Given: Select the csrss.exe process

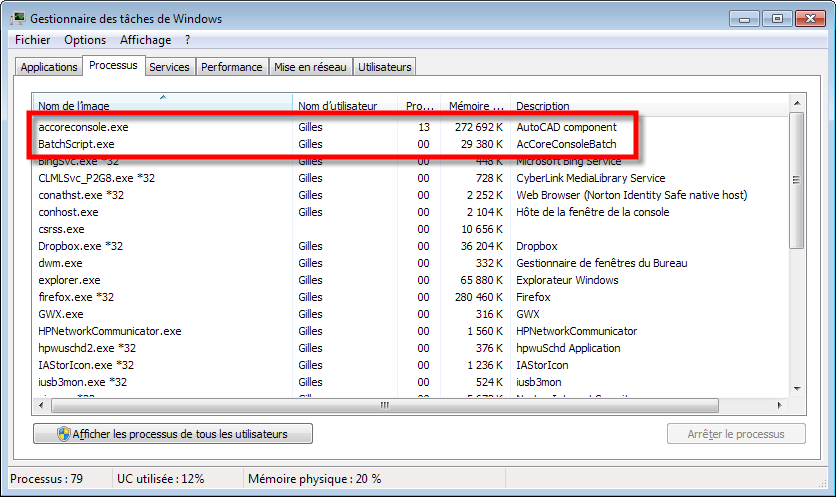Looking at the screenshot, I should pos(411,229).
